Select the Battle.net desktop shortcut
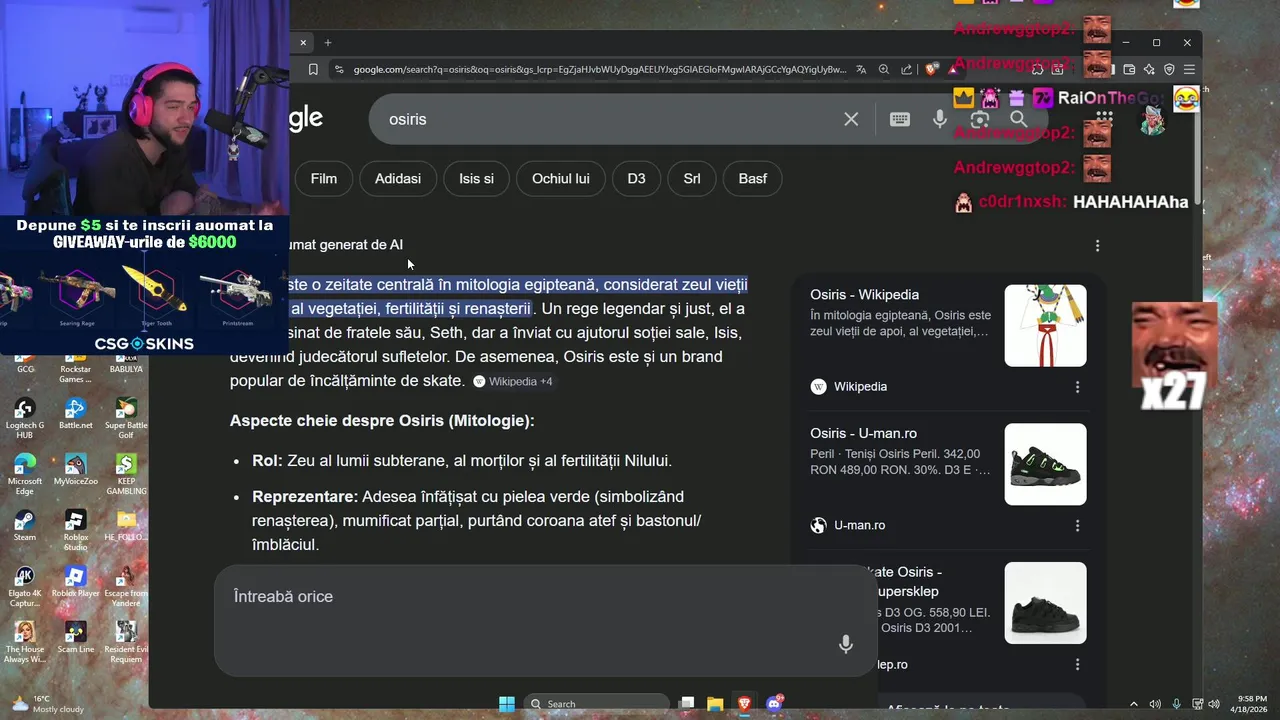This screenshot has width=1280, height=720. coord(75,413)
